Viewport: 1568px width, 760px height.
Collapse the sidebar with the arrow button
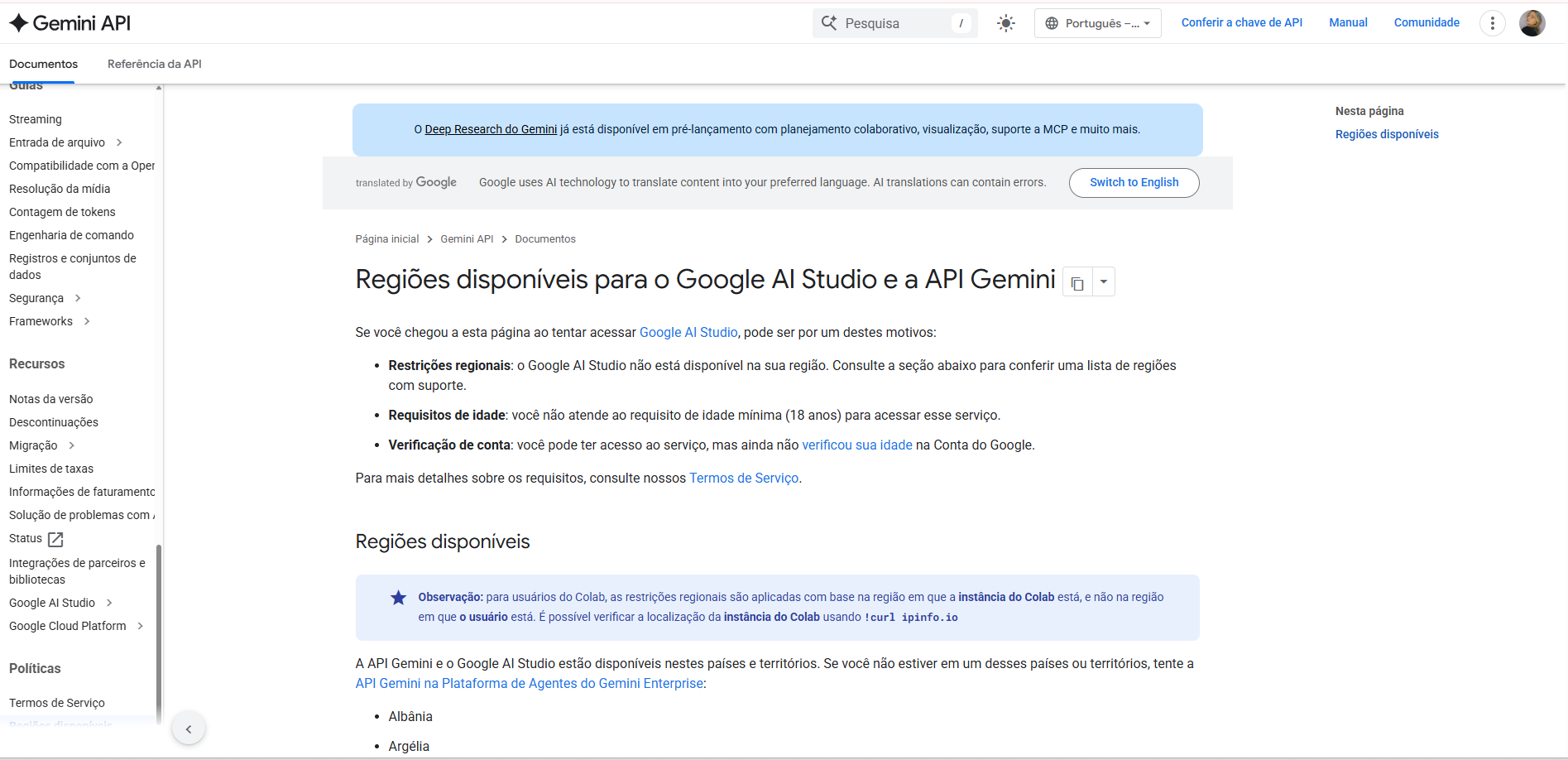click(x=189, y=729)
